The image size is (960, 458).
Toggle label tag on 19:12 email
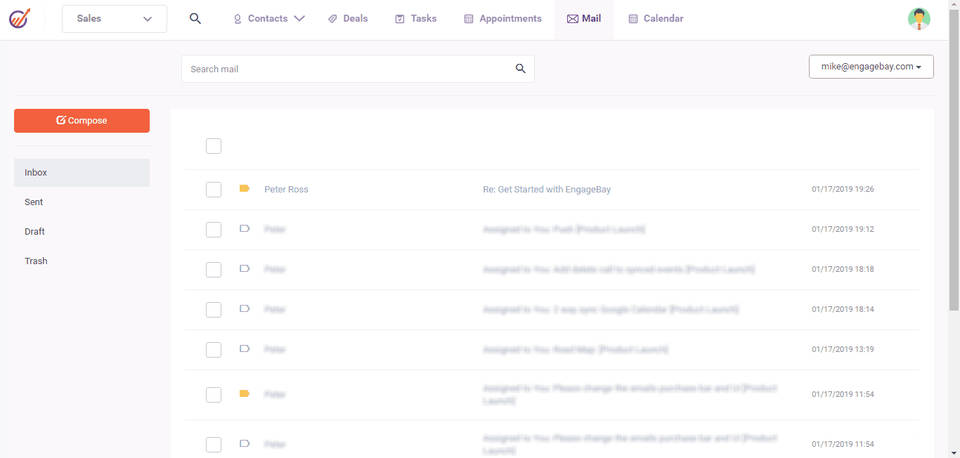244,229
